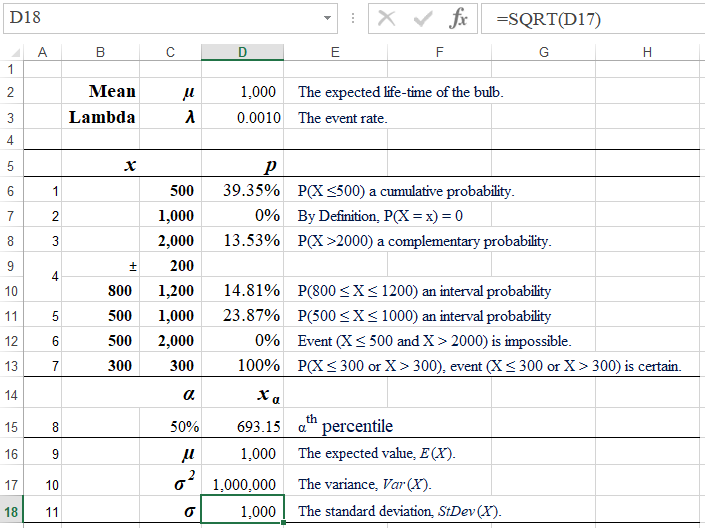Viewport: 705px width, 528px height.
Task: Select row 1 header
Action: (11, 70)
